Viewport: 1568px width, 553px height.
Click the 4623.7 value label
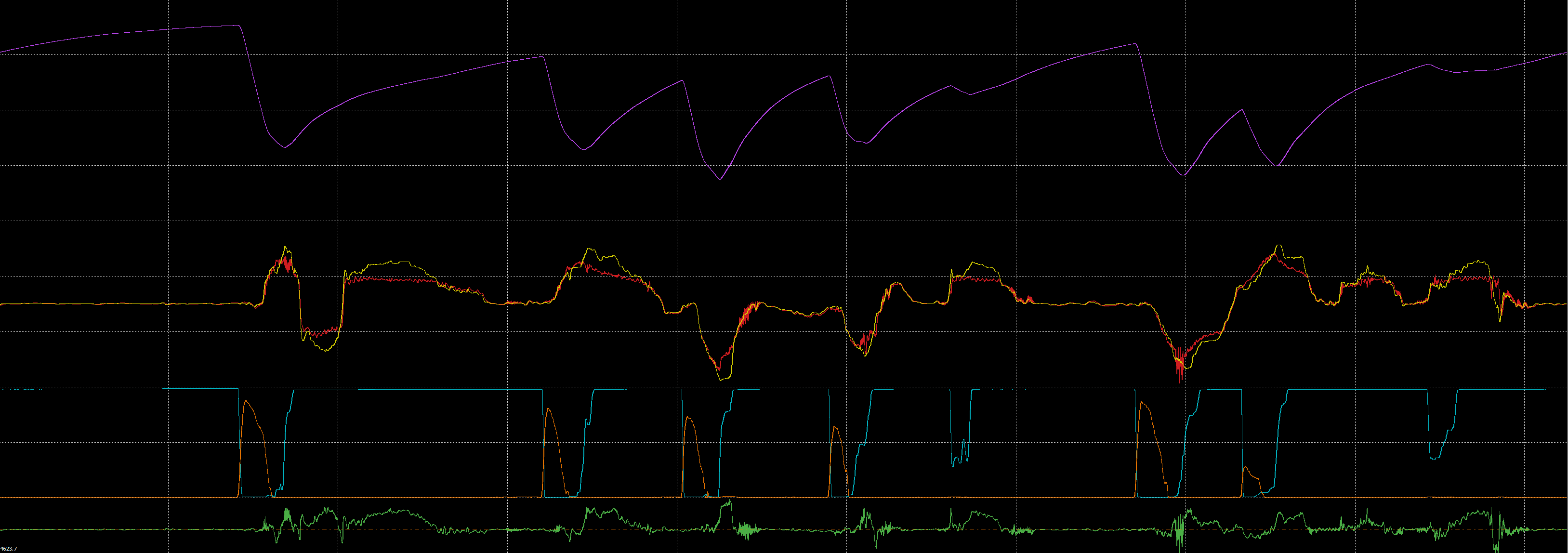click(x=9, y=549)
